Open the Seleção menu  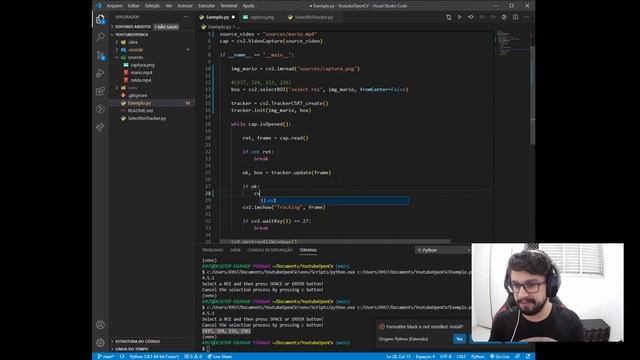[152, 6]
